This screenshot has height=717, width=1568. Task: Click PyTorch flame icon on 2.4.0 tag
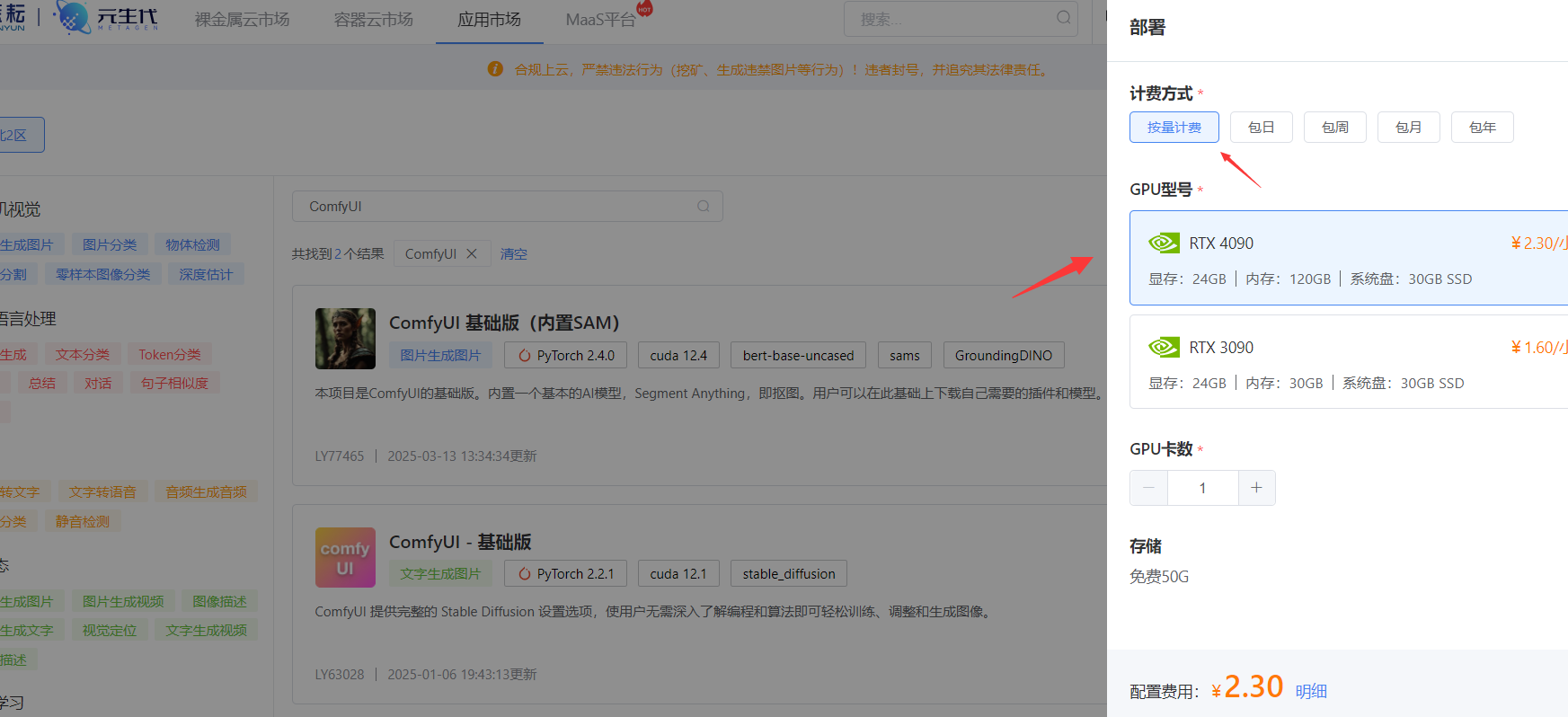coord(524,356)
